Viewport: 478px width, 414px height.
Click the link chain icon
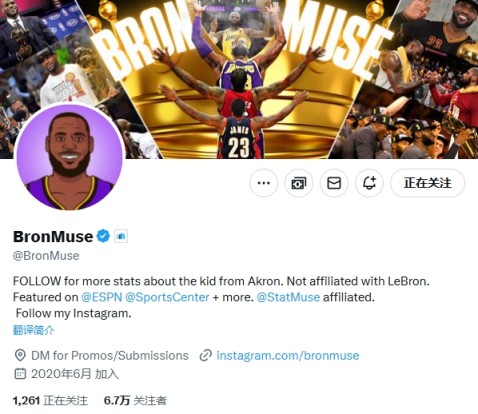[205, 355]
